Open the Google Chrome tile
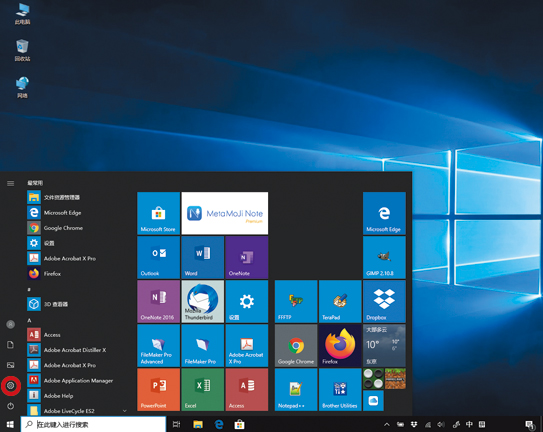Screen dimensions: 543x432 296,345
